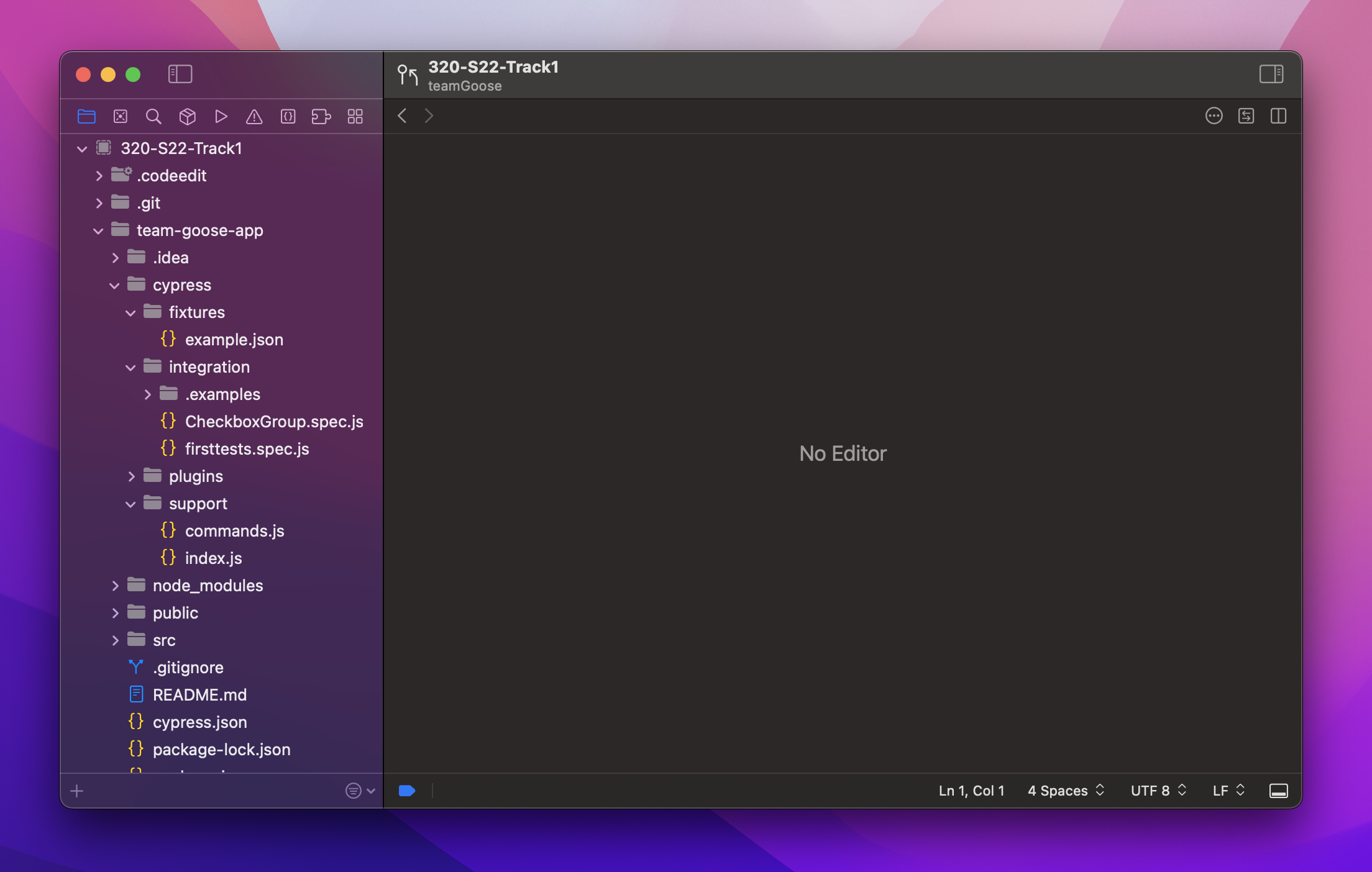Expand the src folder
This screenshot has width=1372, height=872.
tap(116, 640)
